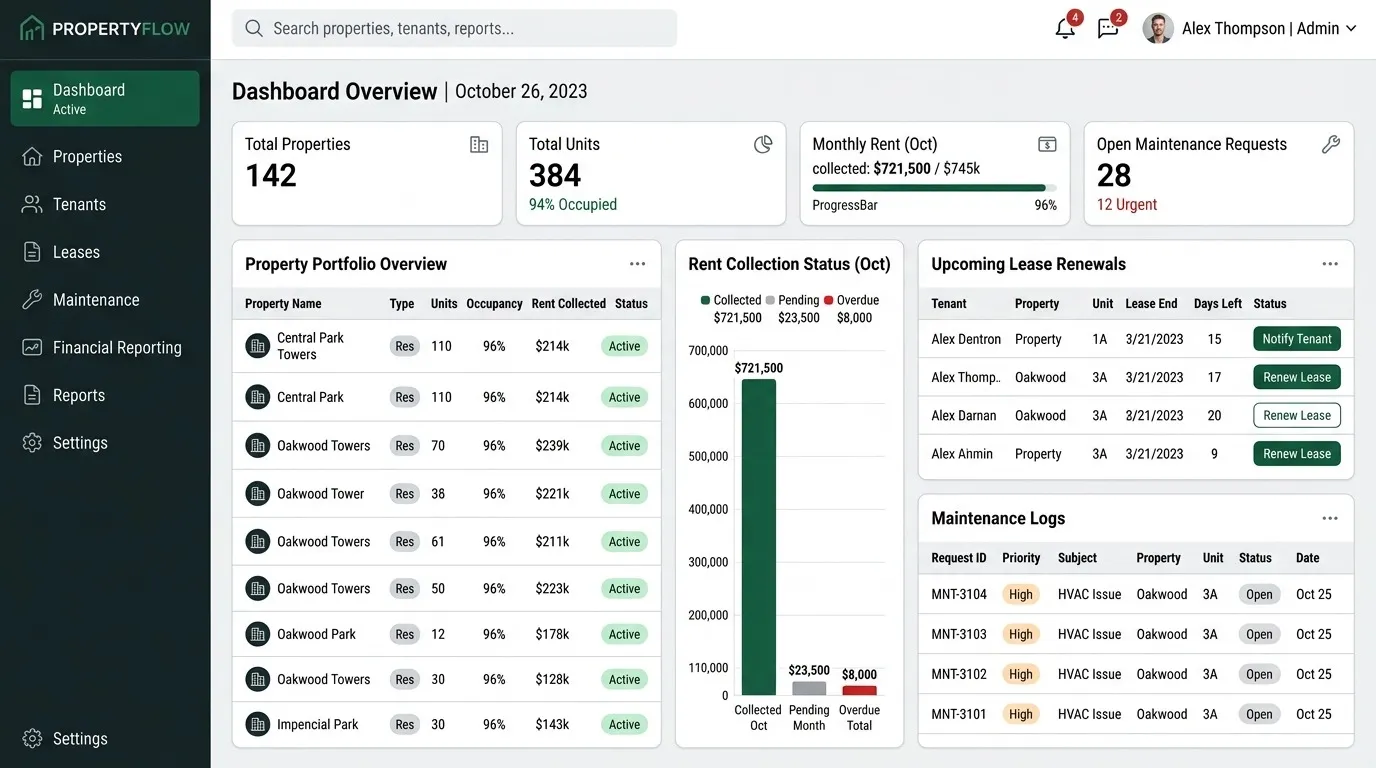The width and height of the screenshot is (1376, 768).
Task: Click the Rent Collected column header
Action: click(x=569, y=304)
